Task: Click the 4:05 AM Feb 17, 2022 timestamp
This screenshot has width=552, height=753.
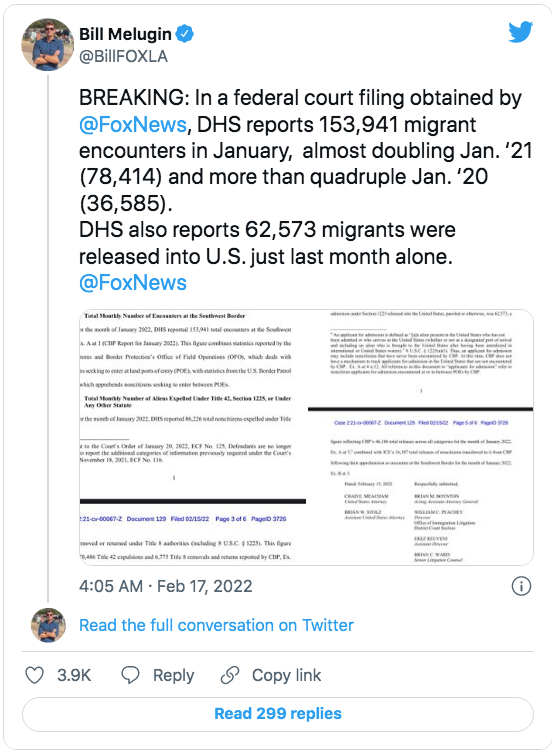Action: [166, 586]
